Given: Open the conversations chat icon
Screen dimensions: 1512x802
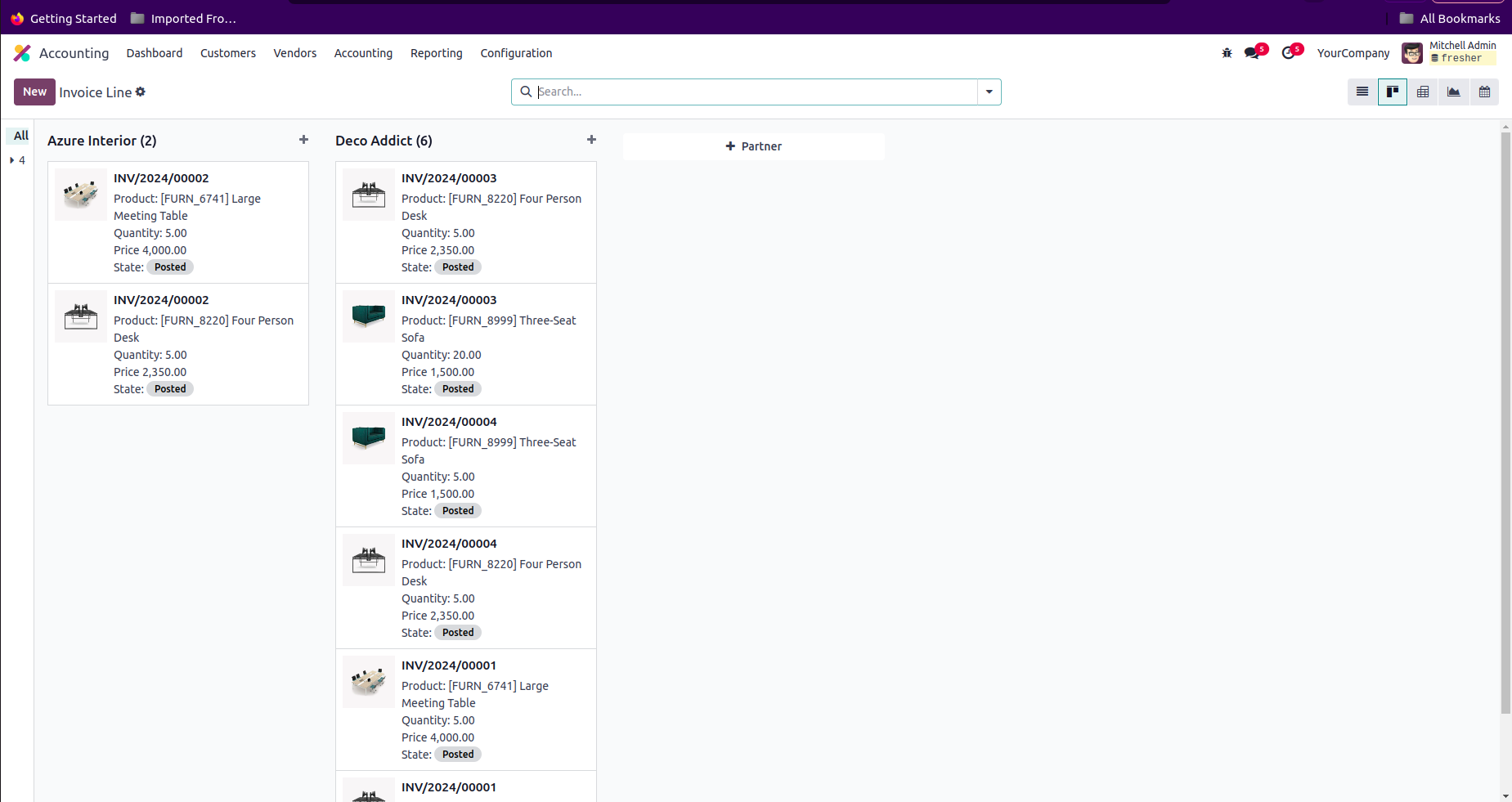Looking at the screenshot, I should (x=1252, y=53).
